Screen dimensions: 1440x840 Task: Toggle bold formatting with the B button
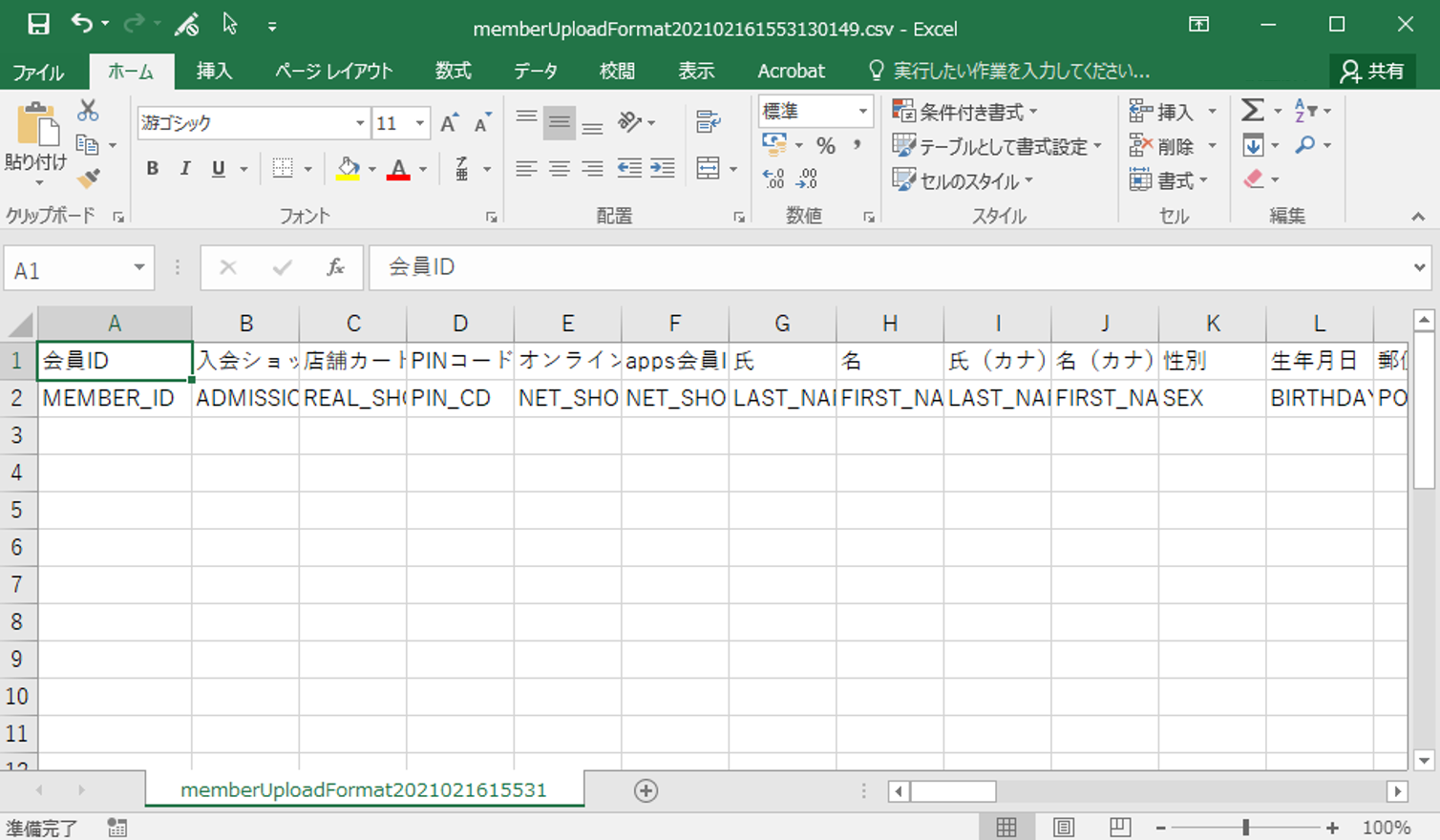151,168
